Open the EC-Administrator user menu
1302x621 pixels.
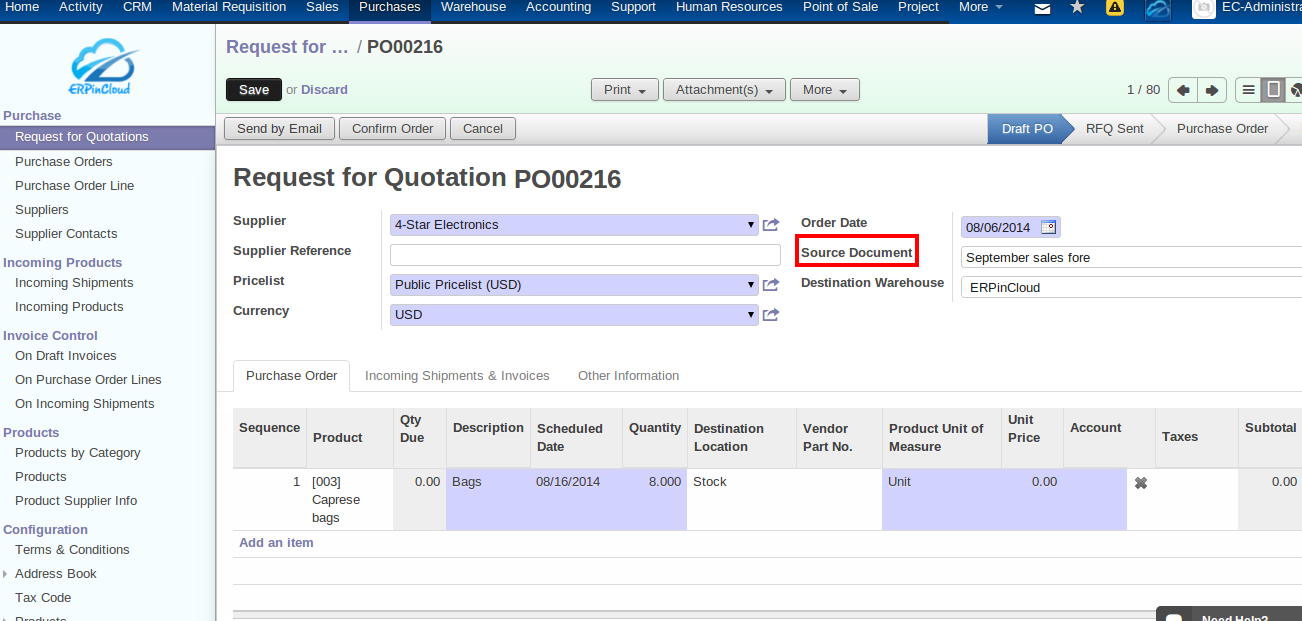click(1261, 7)
